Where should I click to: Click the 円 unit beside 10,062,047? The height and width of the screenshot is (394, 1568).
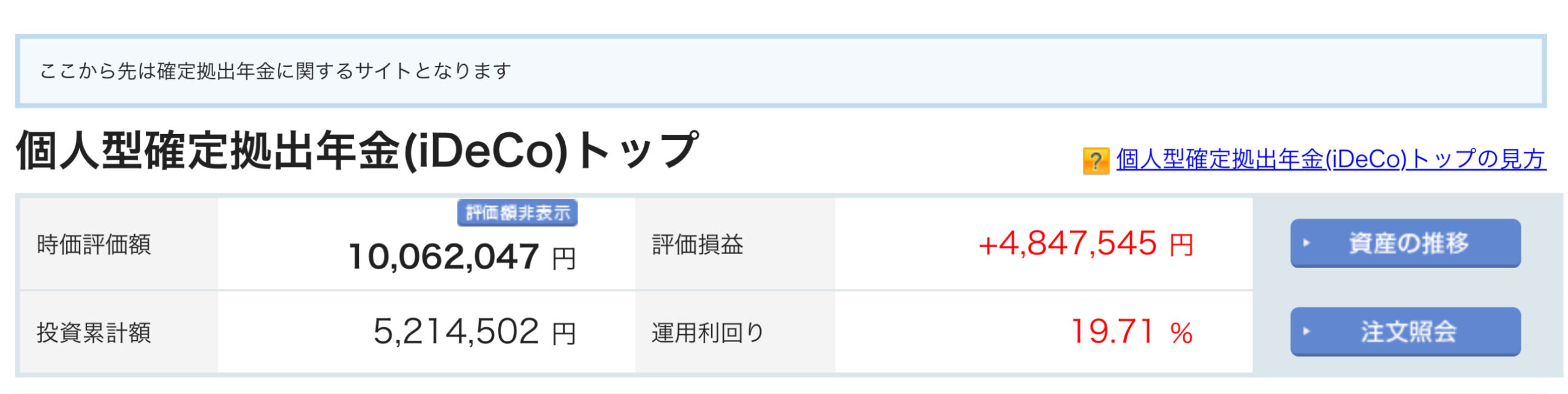coord(564,258)
